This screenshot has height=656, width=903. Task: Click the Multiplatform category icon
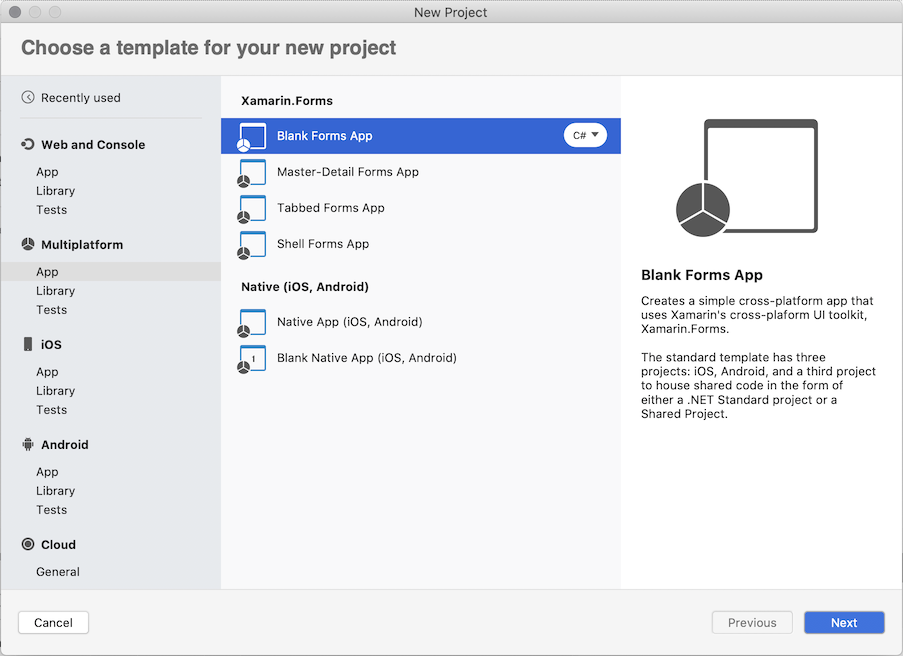(x=28, y=244)
